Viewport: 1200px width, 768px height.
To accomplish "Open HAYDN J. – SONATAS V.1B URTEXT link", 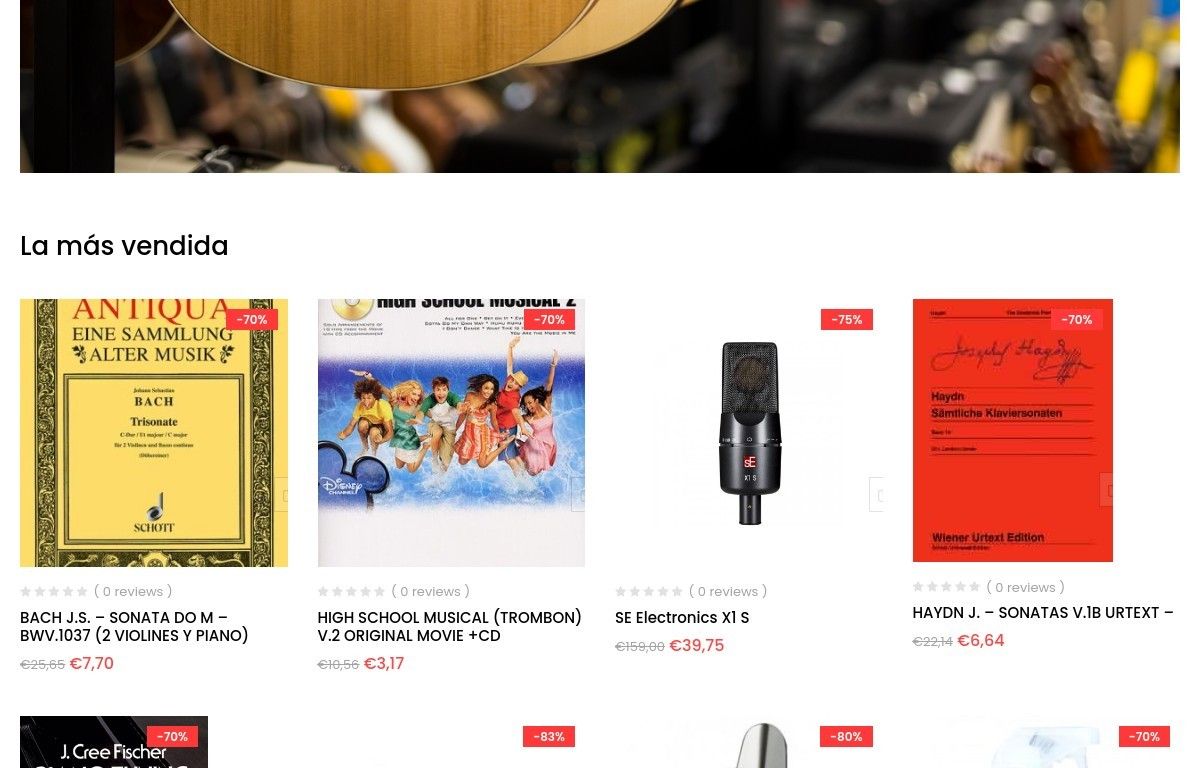I will 1043,613.
